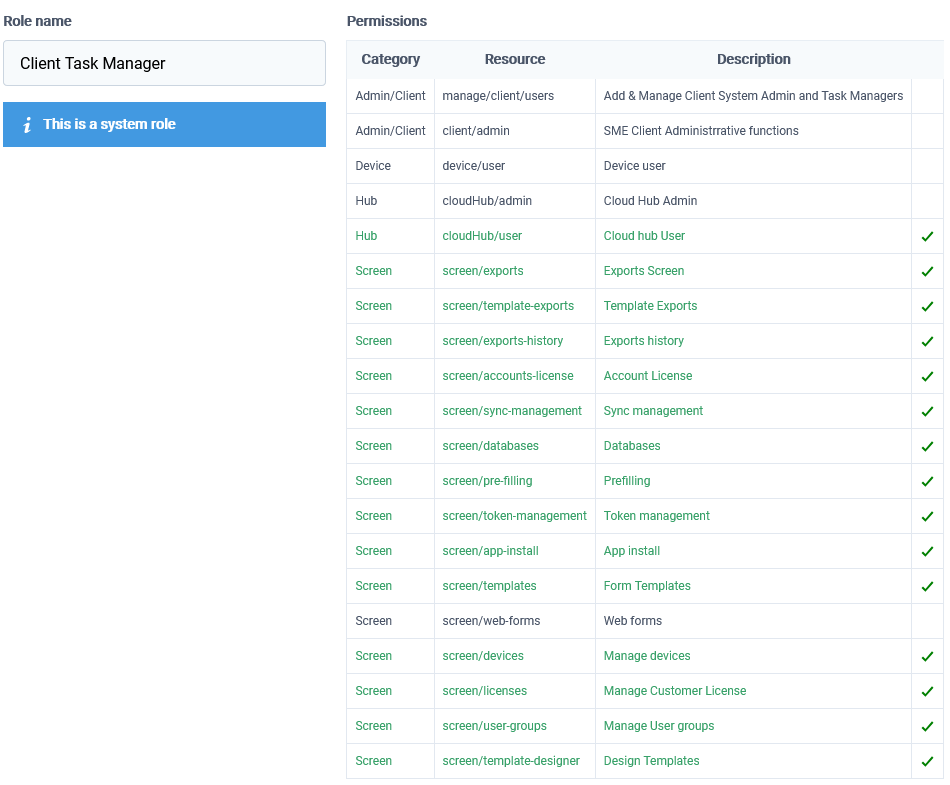Click the checkmark beside Account License
Screen dimensions: 950x785
927,376
